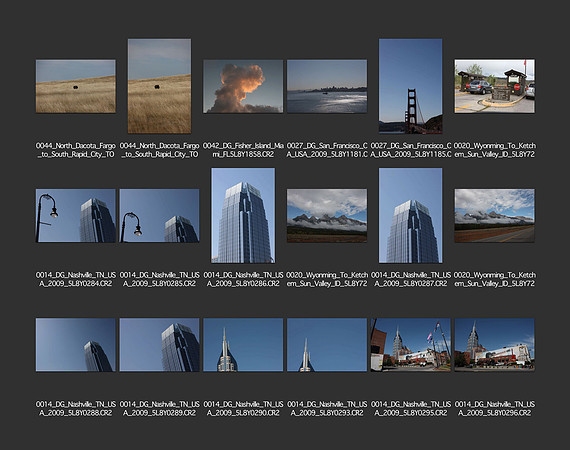Open the cloudy mountains with highway photo
Viewport: 570px width, 450px height.
pyautogui.click(x=494, y=216)
